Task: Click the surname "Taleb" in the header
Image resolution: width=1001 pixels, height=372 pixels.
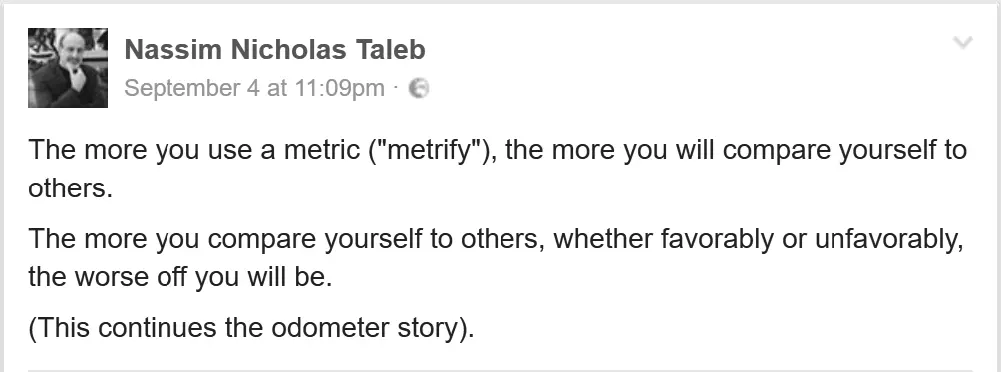Action: [x=391, y=50]
